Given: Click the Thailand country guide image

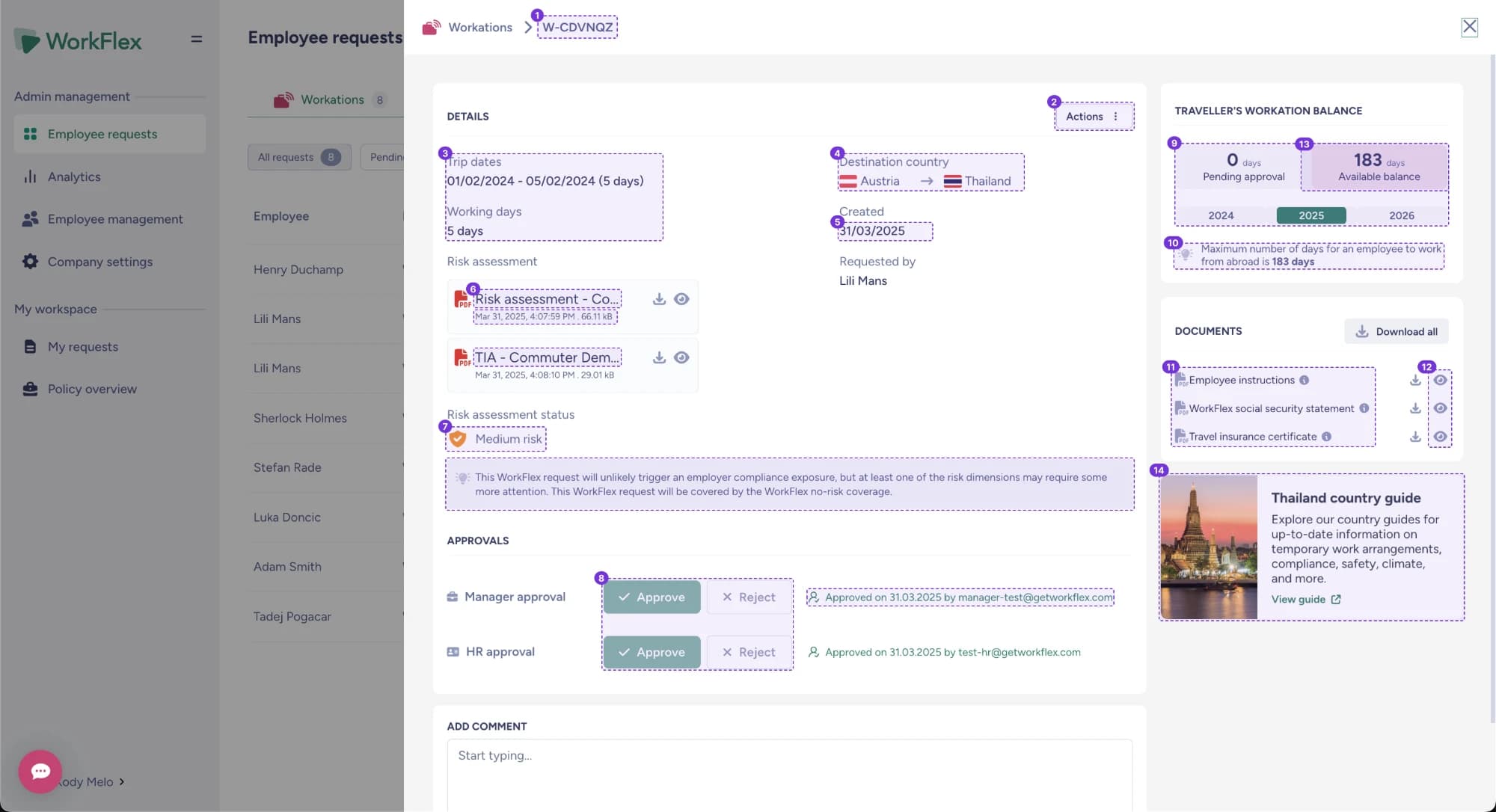Looking at the screenshot, I should 1209,547.
